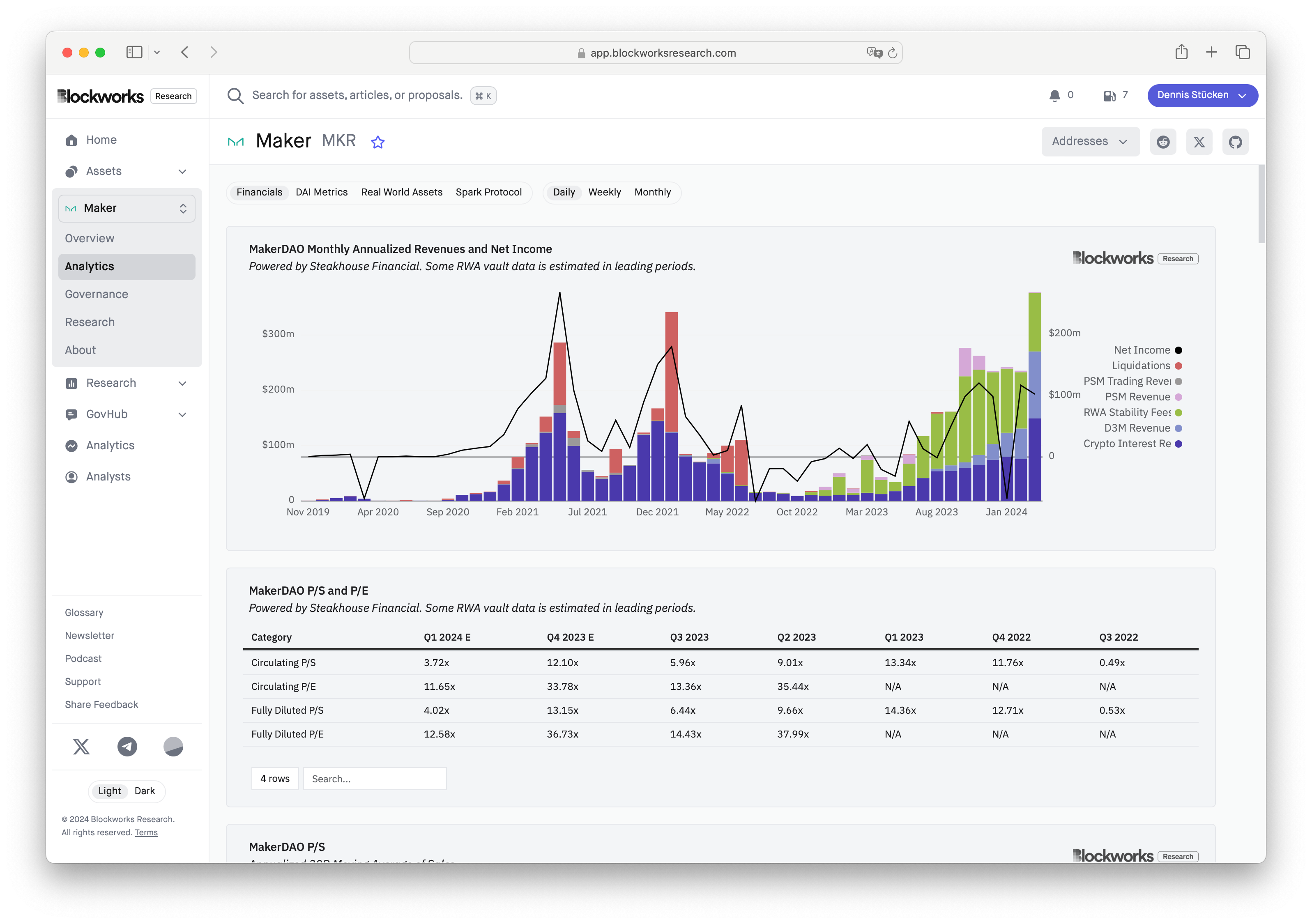Open the DAI Metrics tab

(x=321, y=193)
